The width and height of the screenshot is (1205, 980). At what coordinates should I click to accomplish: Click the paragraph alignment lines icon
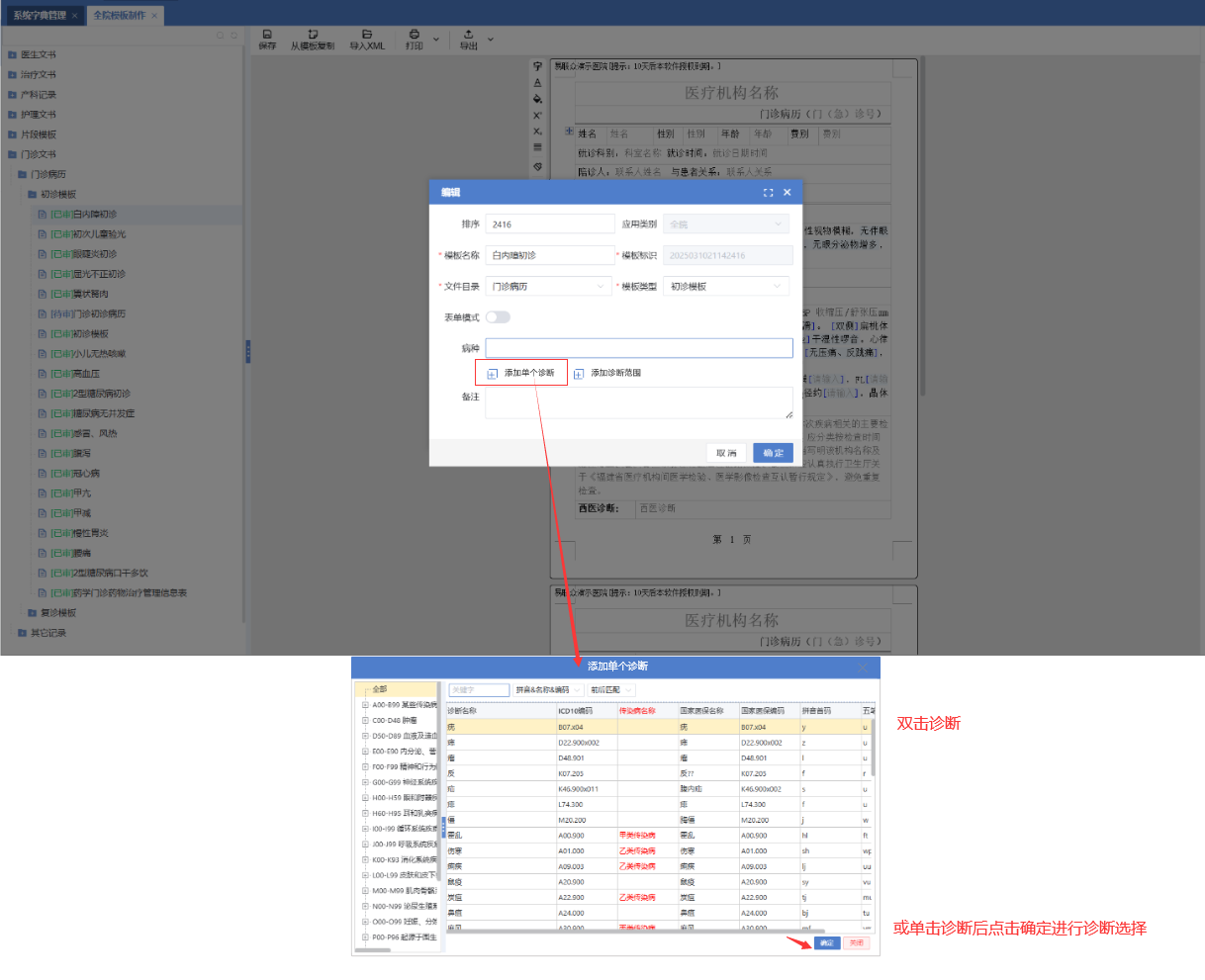537,148
